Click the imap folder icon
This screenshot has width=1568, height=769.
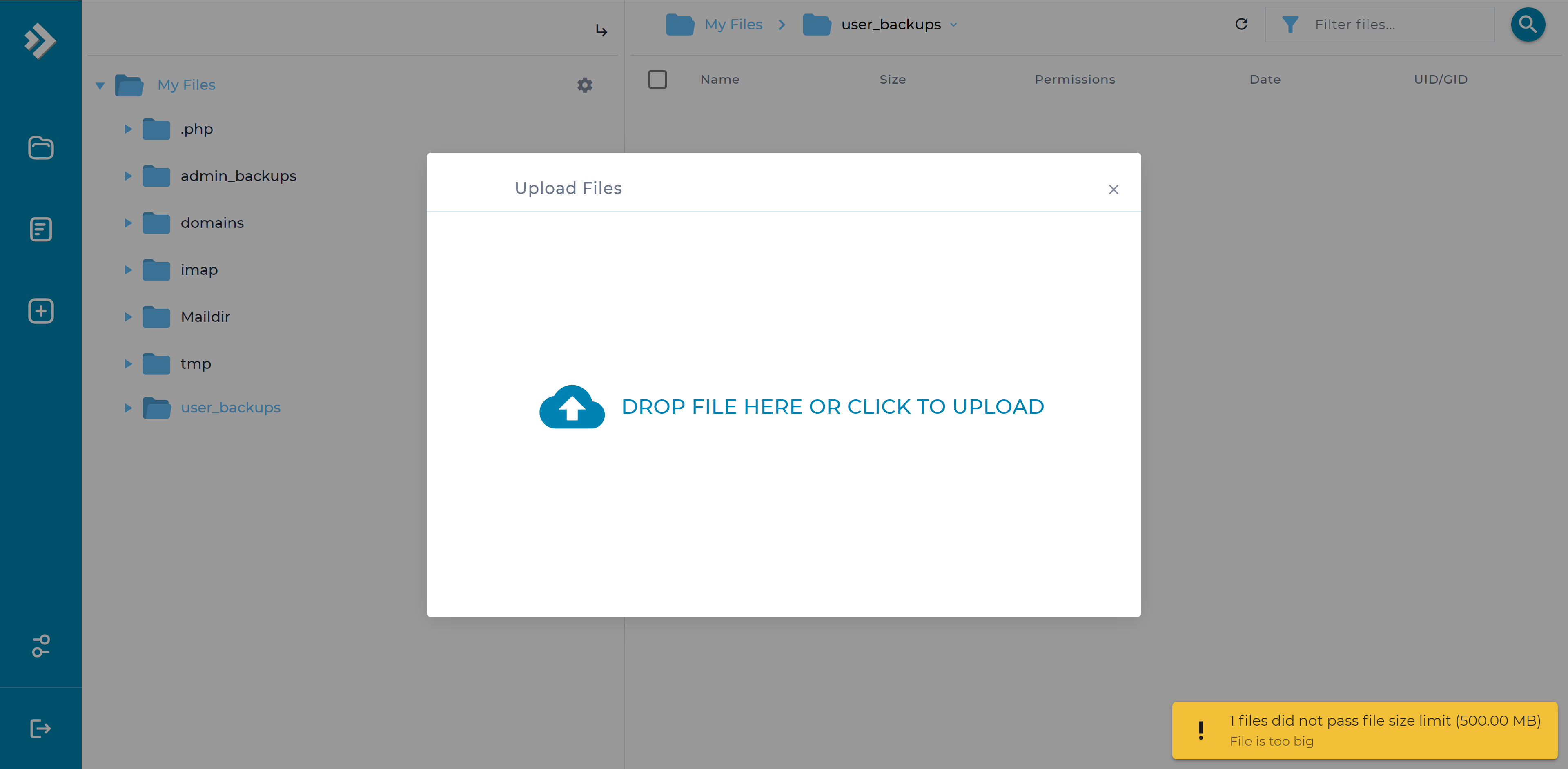coord(156,270)
